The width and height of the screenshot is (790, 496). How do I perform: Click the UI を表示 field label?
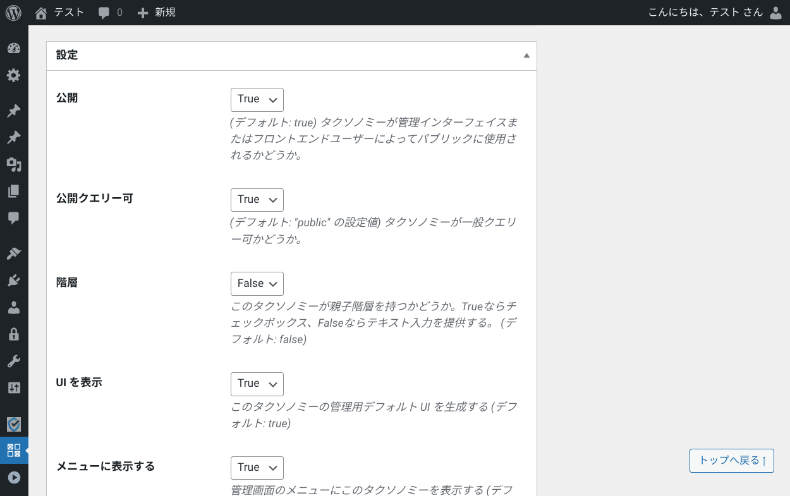point(79,383)
